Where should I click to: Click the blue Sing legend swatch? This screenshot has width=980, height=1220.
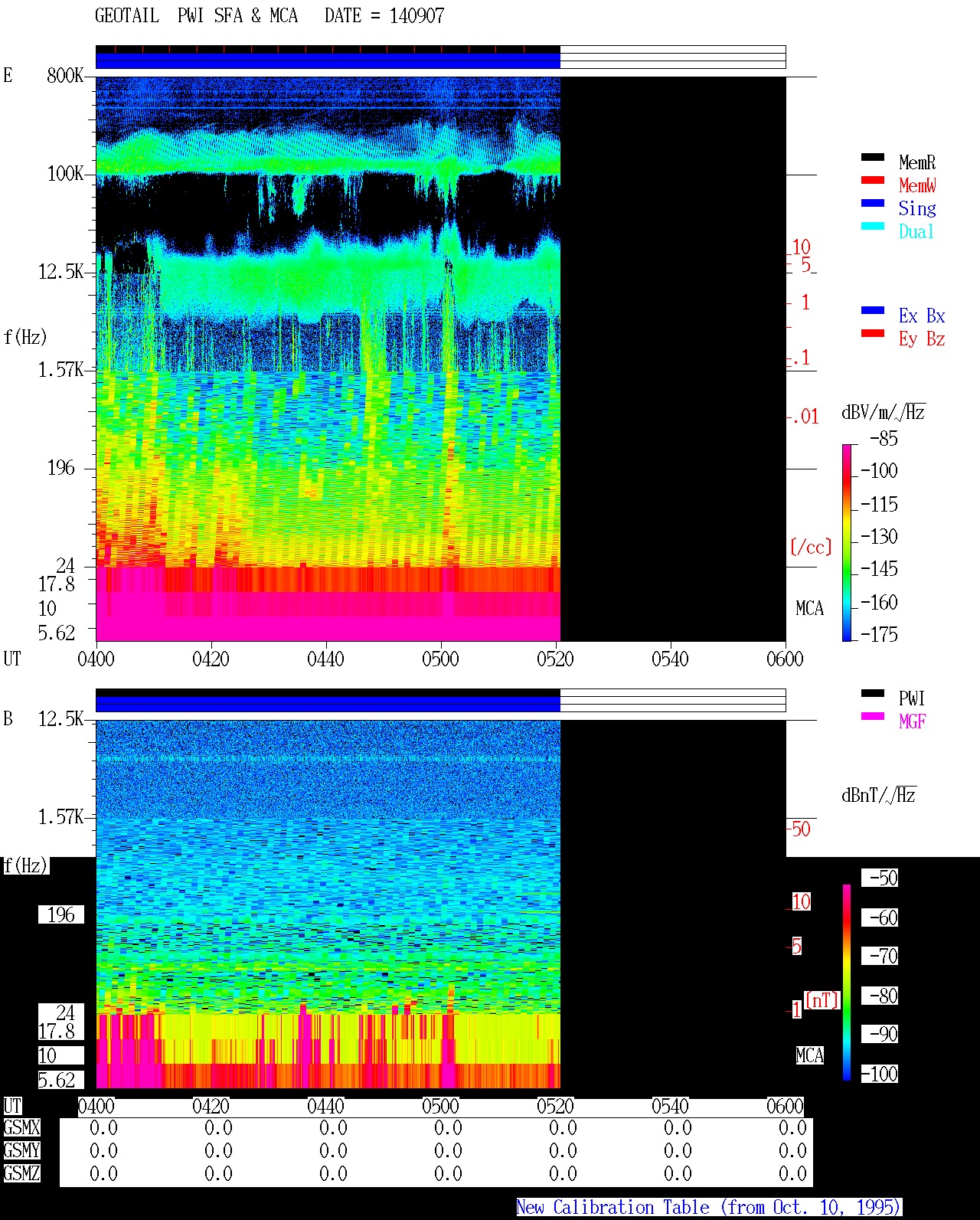873,203
